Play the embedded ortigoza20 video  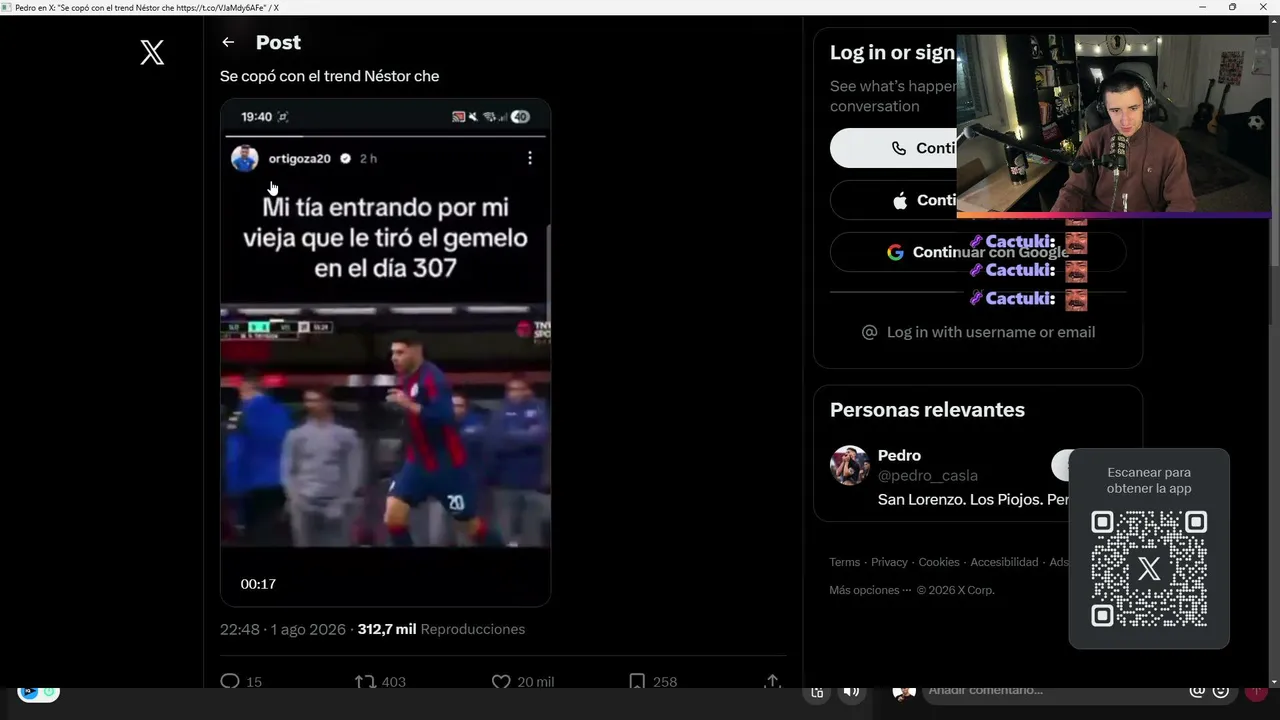385,352
